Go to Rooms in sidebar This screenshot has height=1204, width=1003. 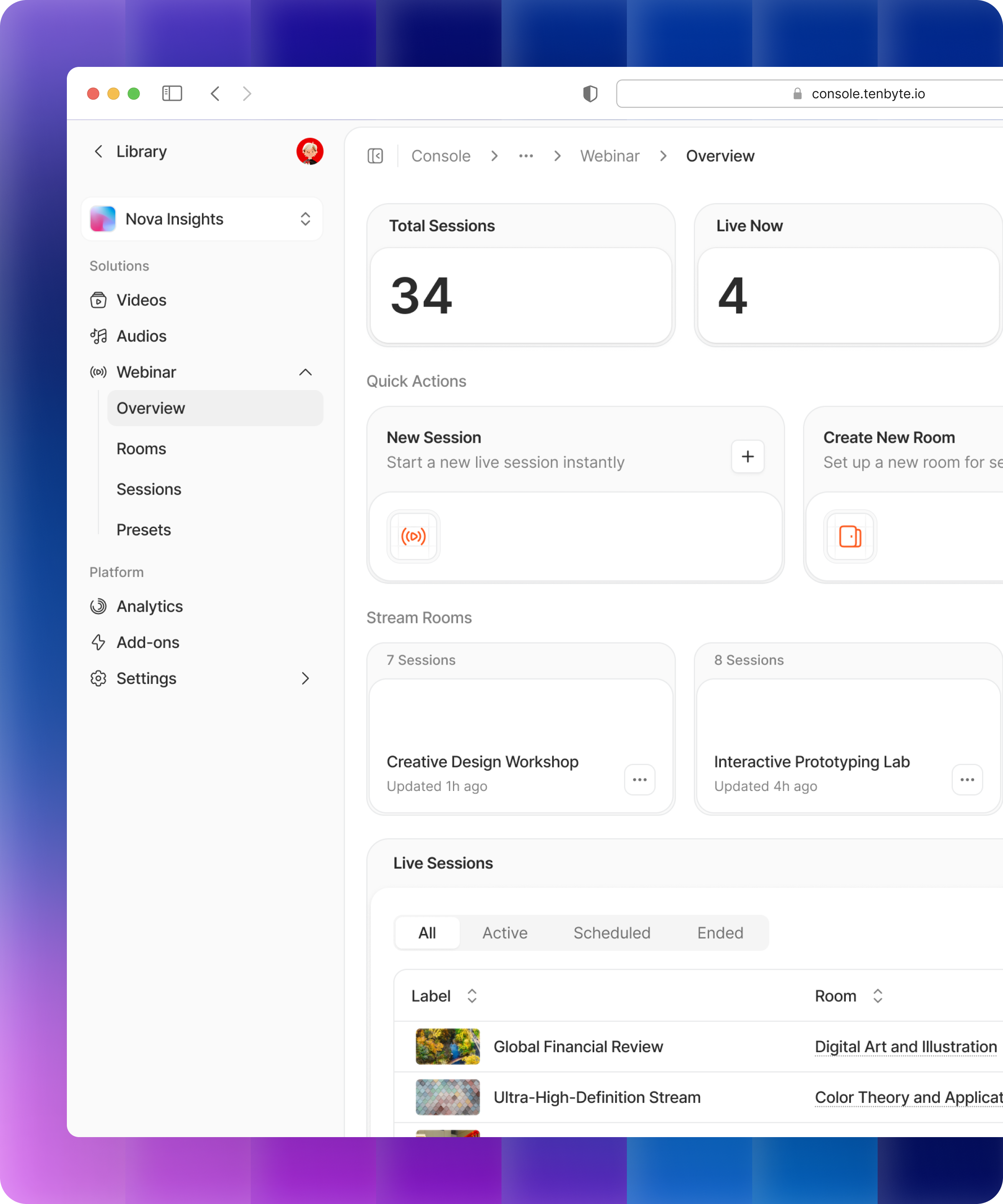141,448
